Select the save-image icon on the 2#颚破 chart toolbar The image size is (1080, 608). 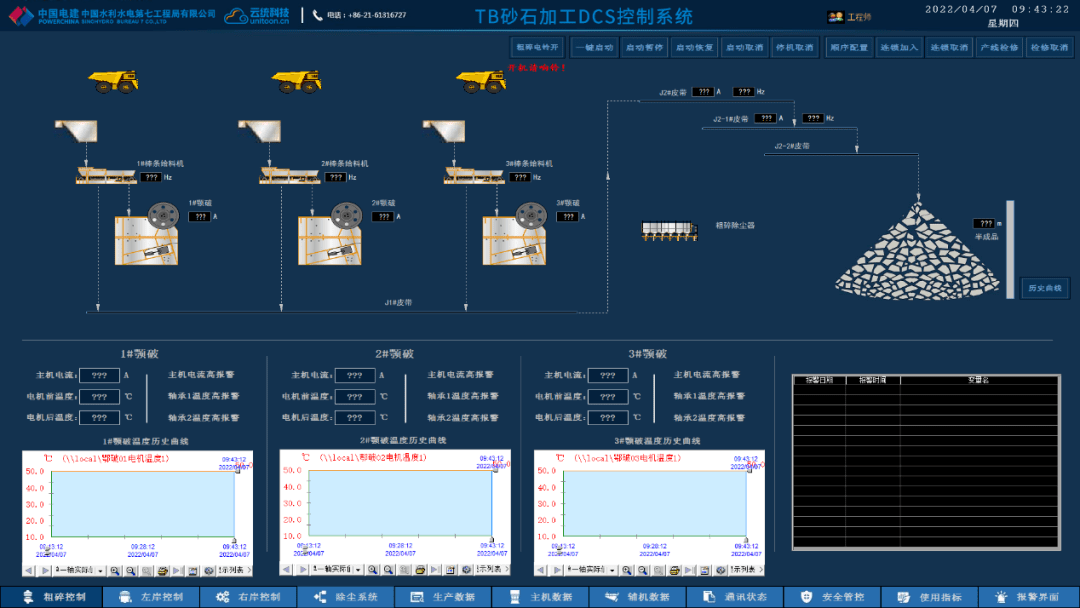(452, 571)
